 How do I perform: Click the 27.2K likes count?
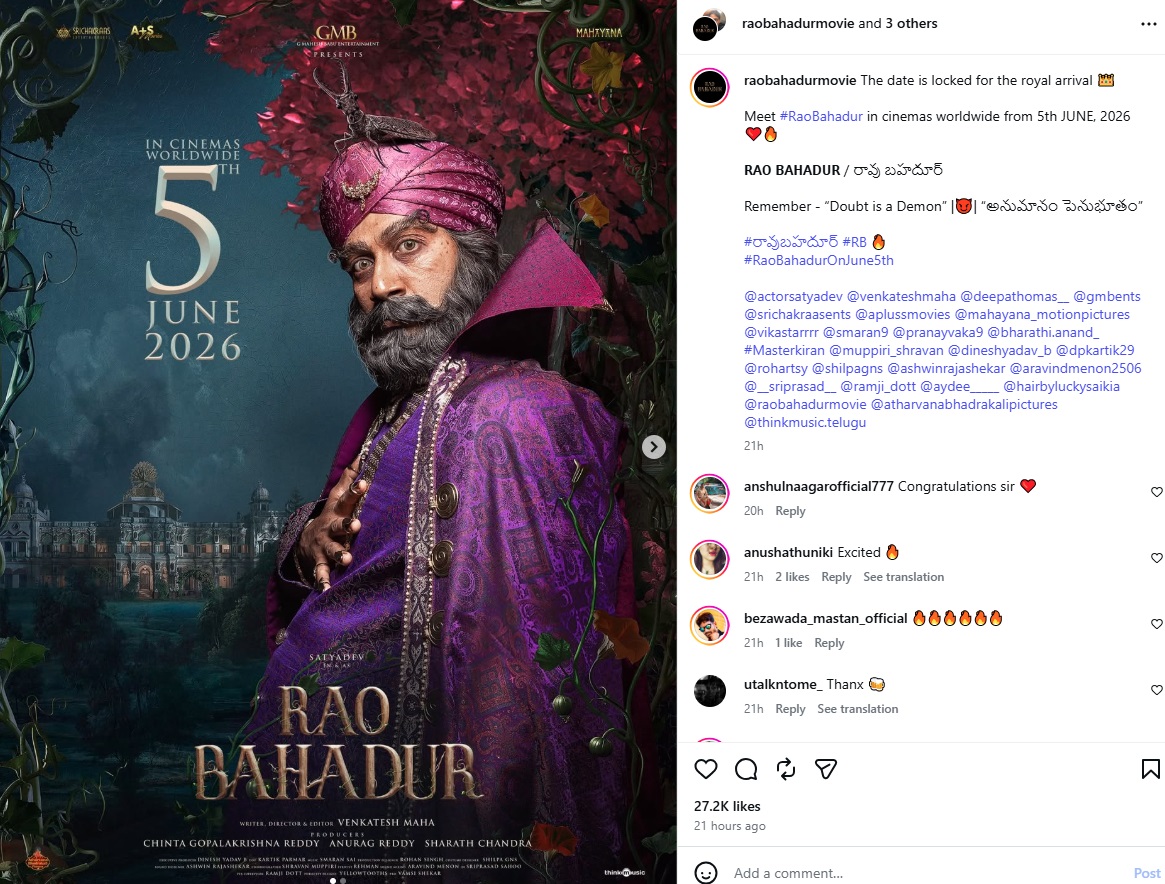[x=727, y=806]
